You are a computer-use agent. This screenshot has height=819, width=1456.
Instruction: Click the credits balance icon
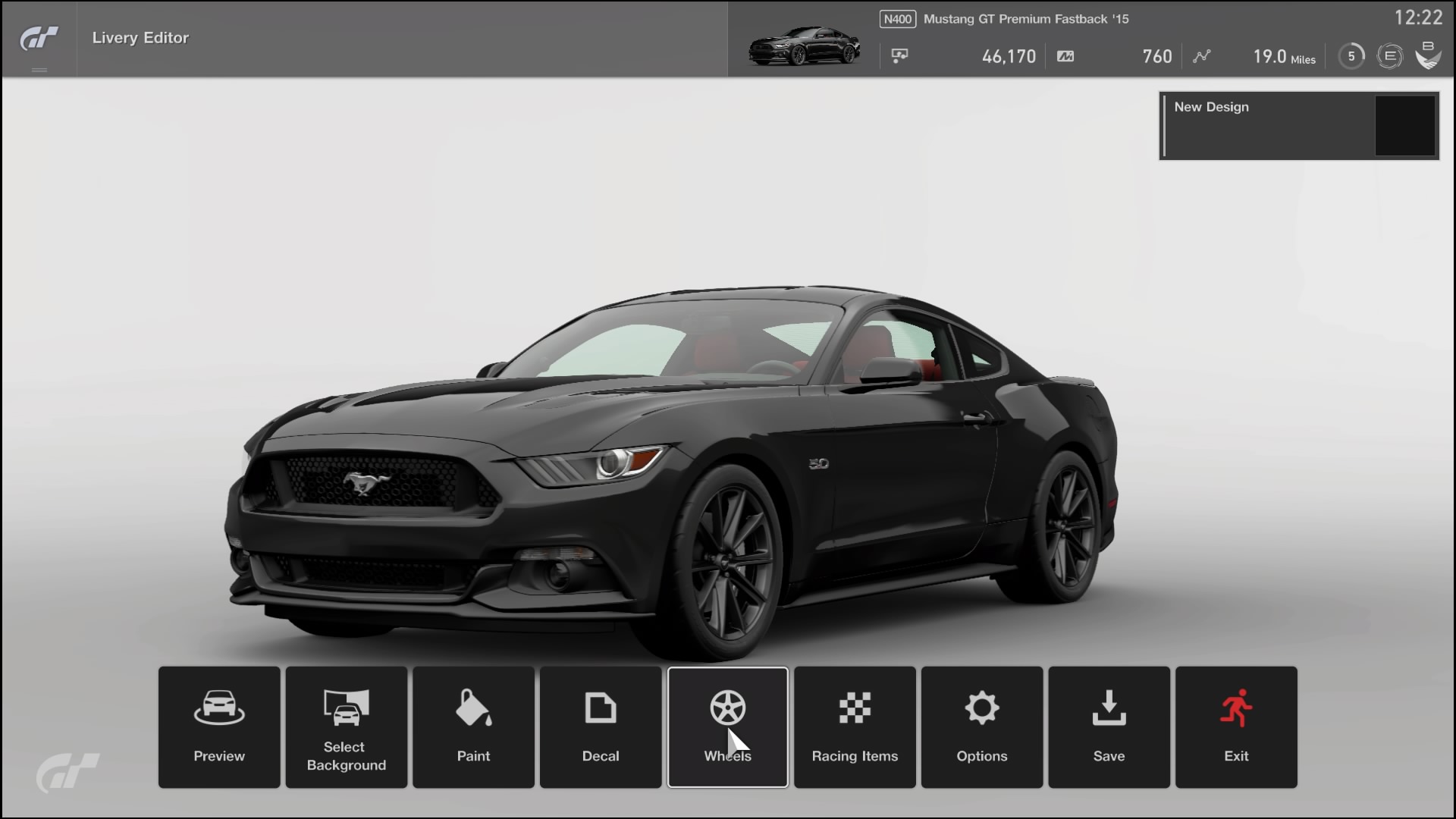pyautogui.click(x=900, y=56)
